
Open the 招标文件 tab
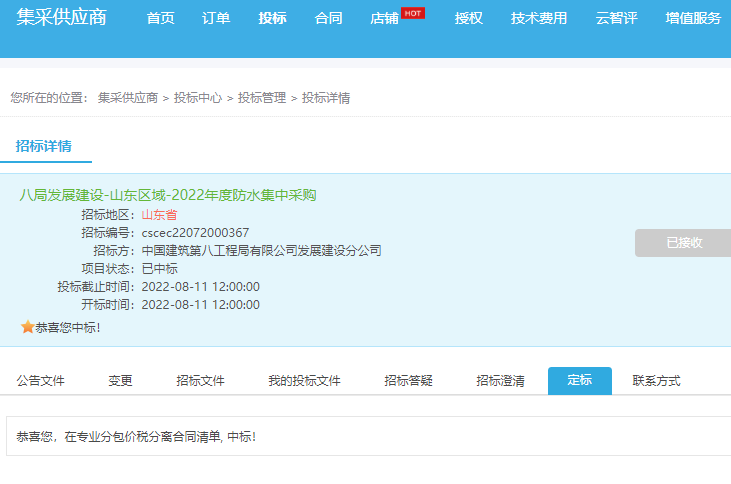(200, 381)
